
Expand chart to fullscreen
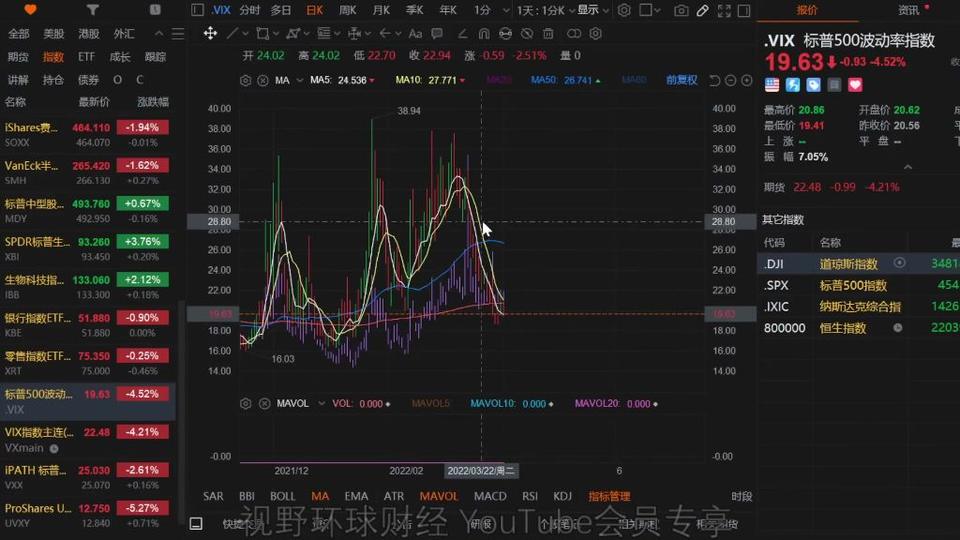tap(724, 10)
